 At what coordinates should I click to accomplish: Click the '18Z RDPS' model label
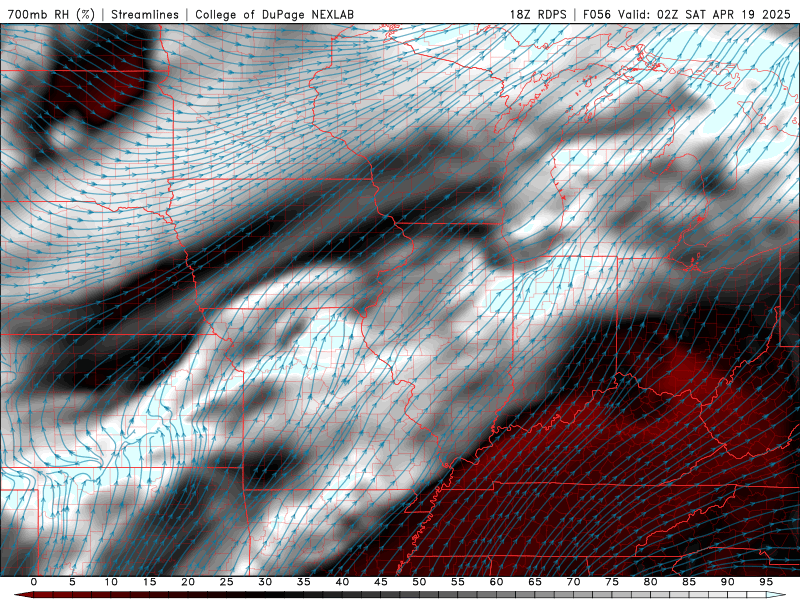pyautogui.click(x=538, y=14)
